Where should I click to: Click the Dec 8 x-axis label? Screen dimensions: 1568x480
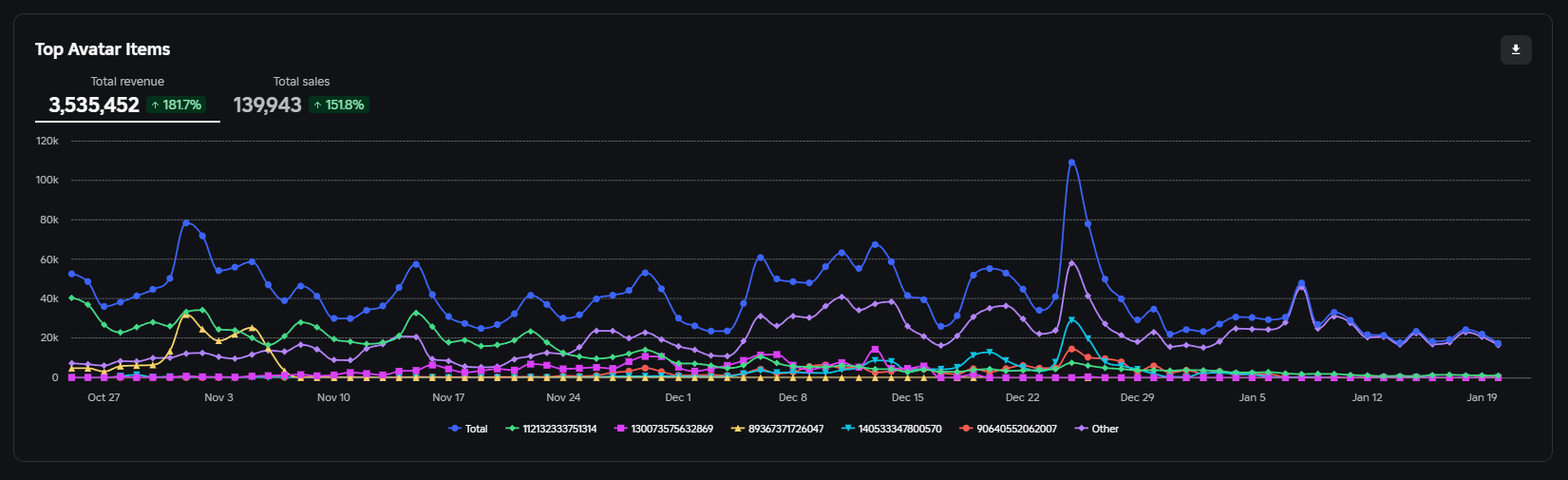click(793, 397)
